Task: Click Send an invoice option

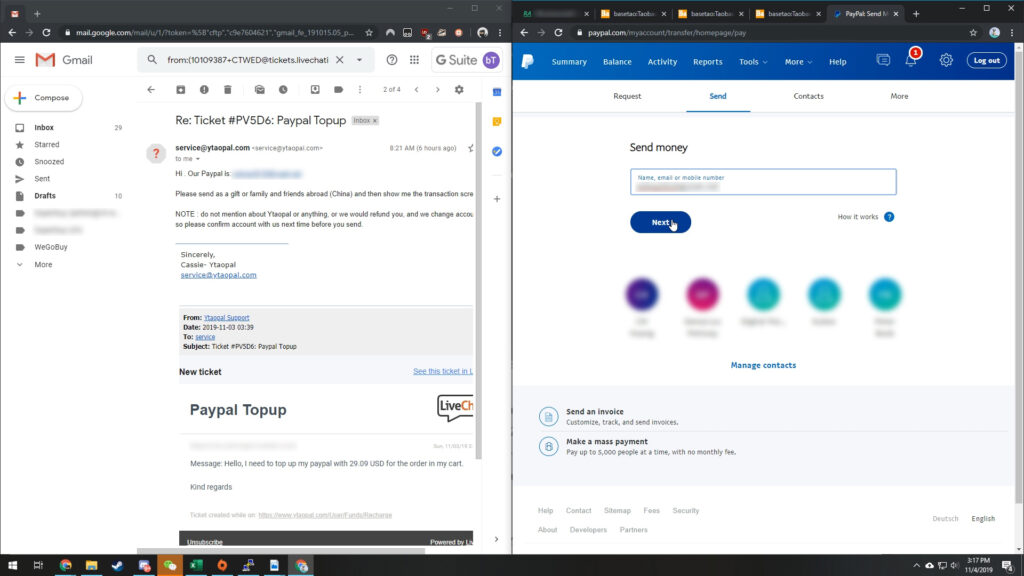Action: click(x=594, y=411)
